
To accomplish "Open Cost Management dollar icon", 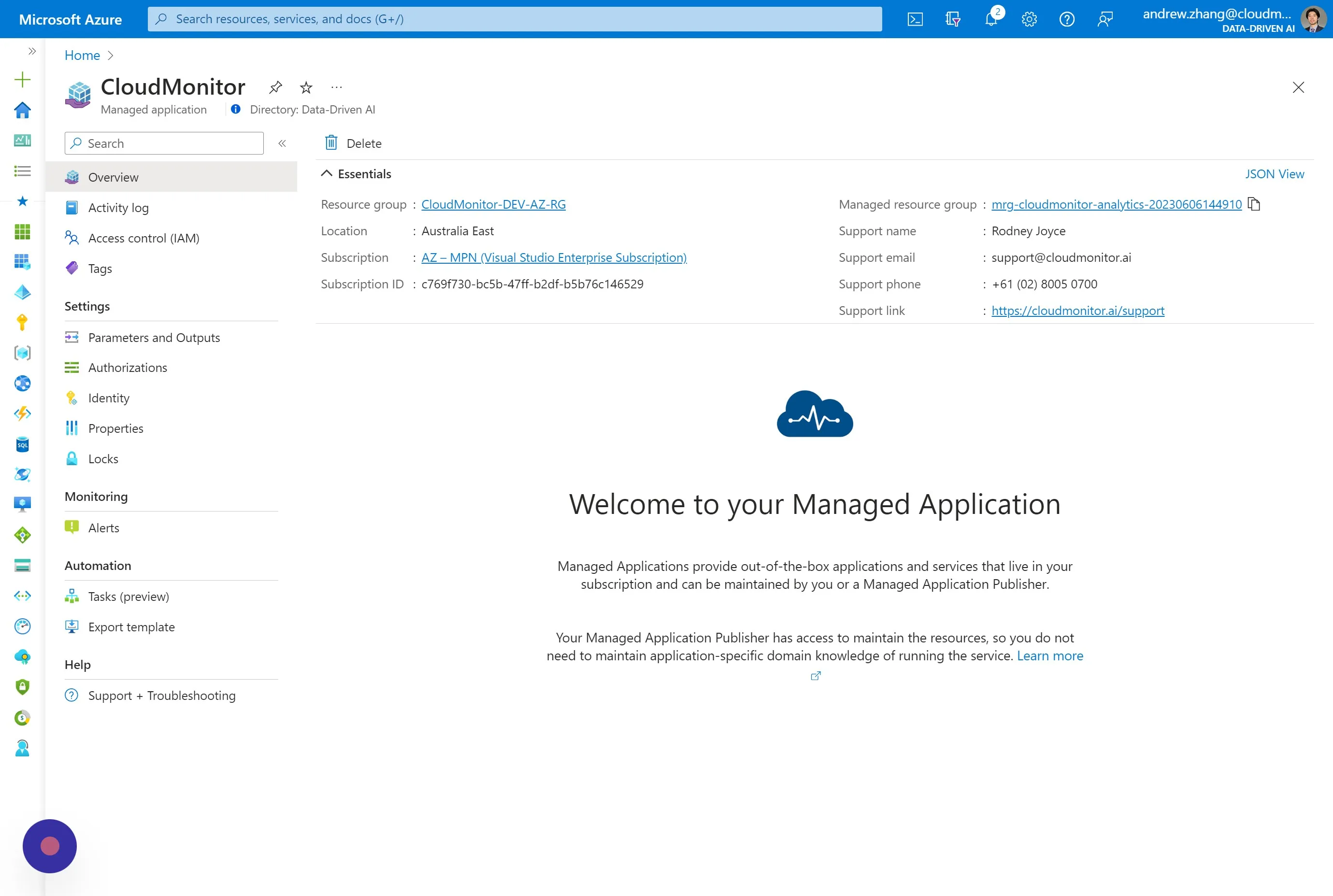I will (x=22, y=718).
